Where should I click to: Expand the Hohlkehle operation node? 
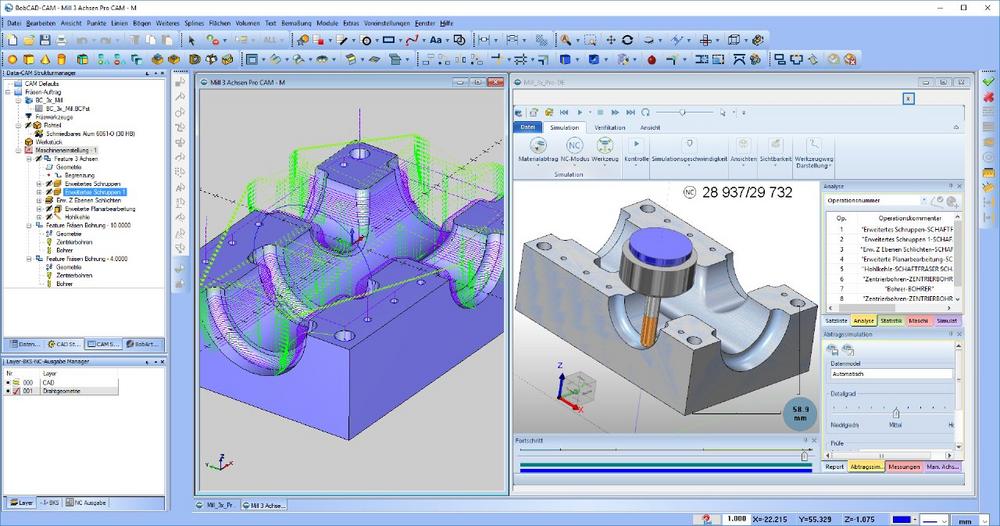click(39, 217)
